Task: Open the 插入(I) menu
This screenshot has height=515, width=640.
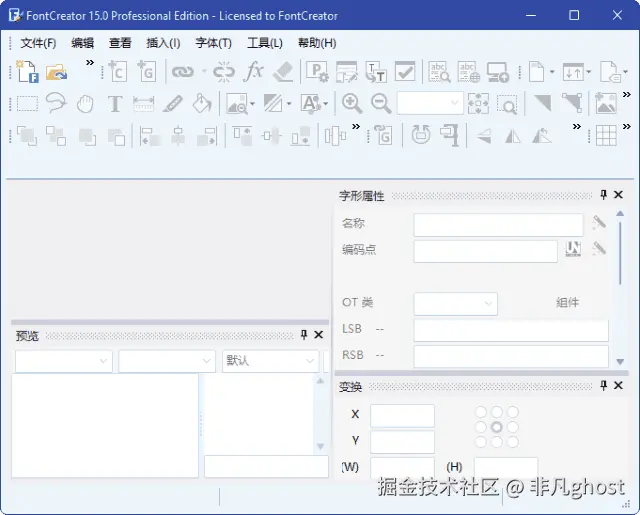Action: pyautogui.click(x=163, y=43)
